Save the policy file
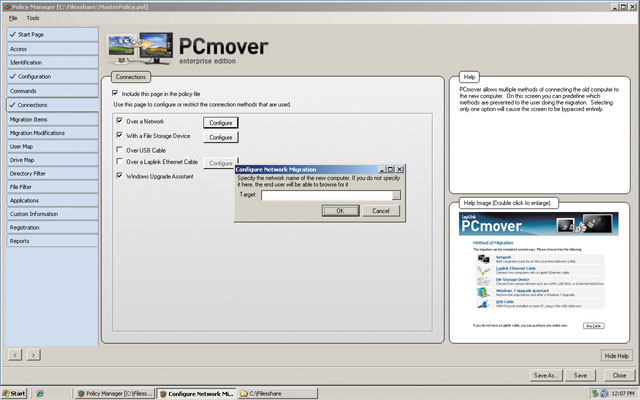The image size is (640, 400). click(x=580, y=376)
